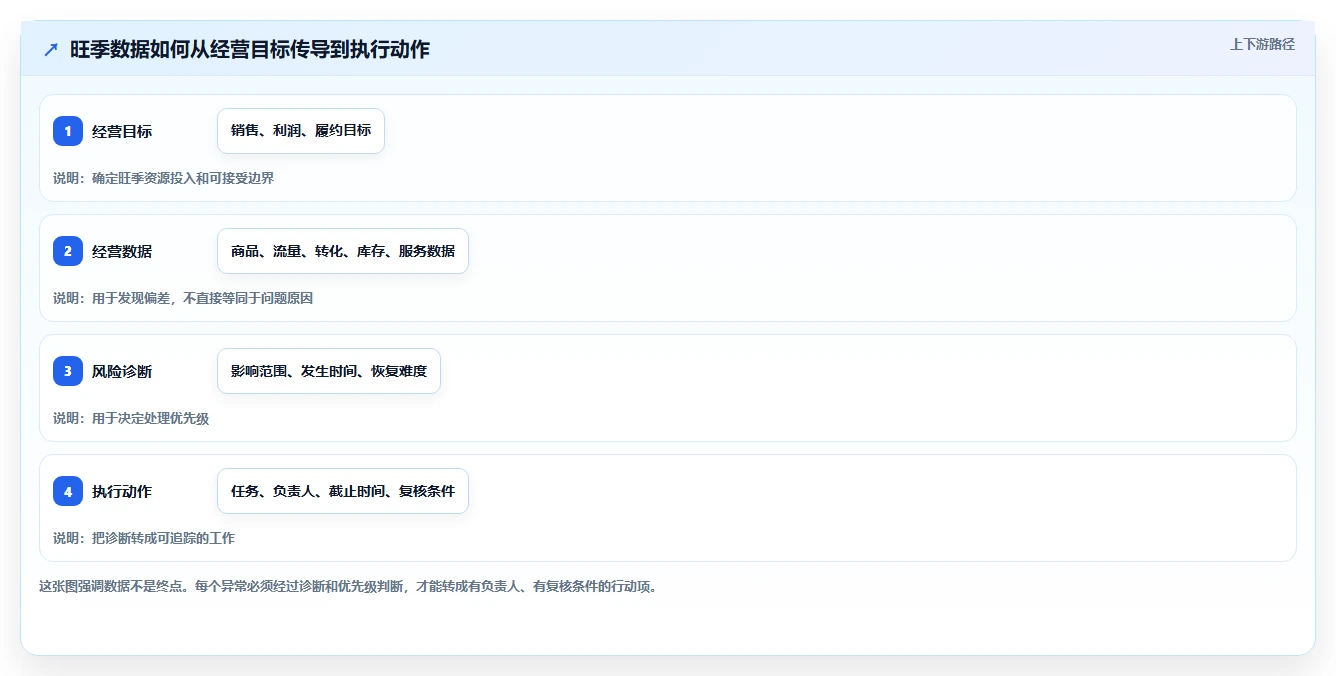The width and height of the screenshot is (1336, 676).
Task: Click the 上下游路径 label
Action: 1262,44
